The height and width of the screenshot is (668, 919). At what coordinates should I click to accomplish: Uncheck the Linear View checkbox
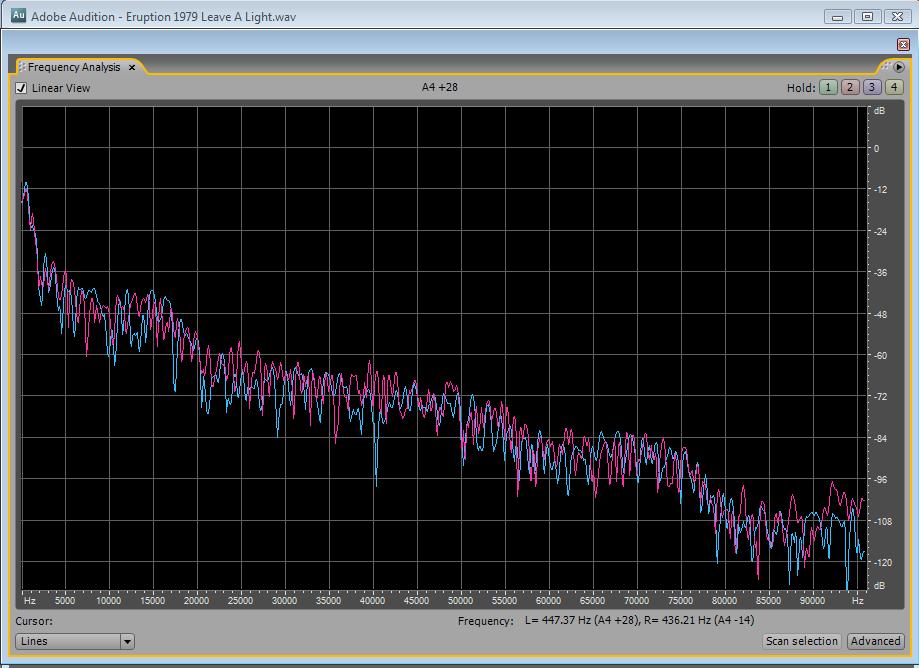click(21, 88)
